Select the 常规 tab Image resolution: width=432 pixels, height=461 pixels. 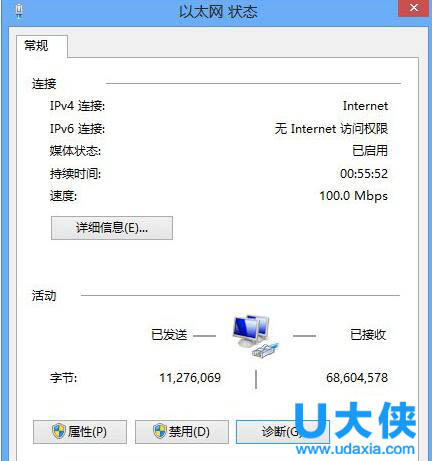point(36,46)
